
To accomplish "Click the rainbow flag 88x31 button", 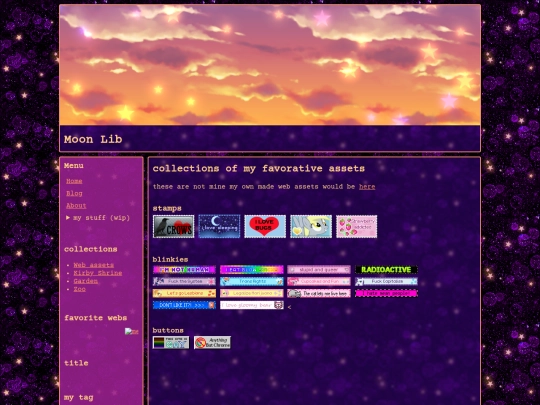I will pos(171,343).
